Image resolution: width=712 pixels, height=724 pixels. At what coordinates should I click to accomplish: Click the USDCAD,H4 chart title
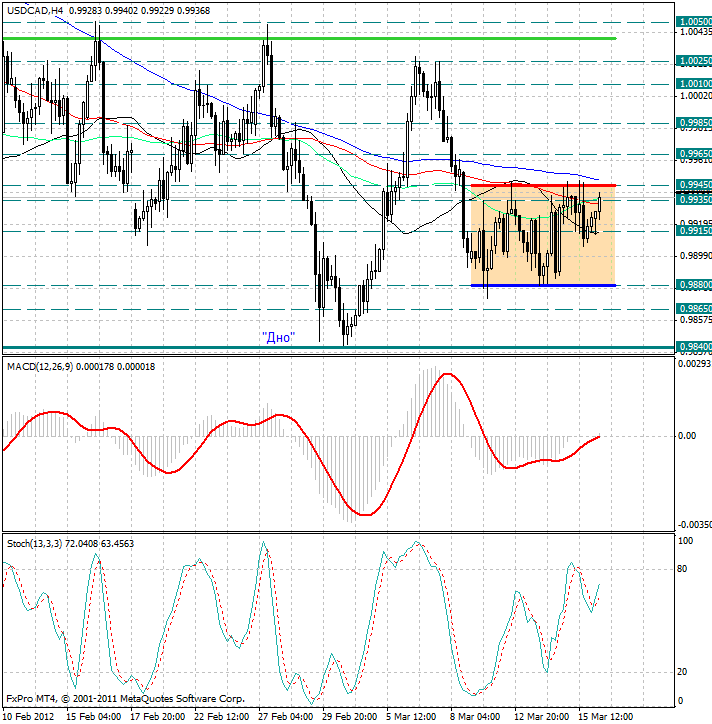pyautogui.click(x=38, y=9)
